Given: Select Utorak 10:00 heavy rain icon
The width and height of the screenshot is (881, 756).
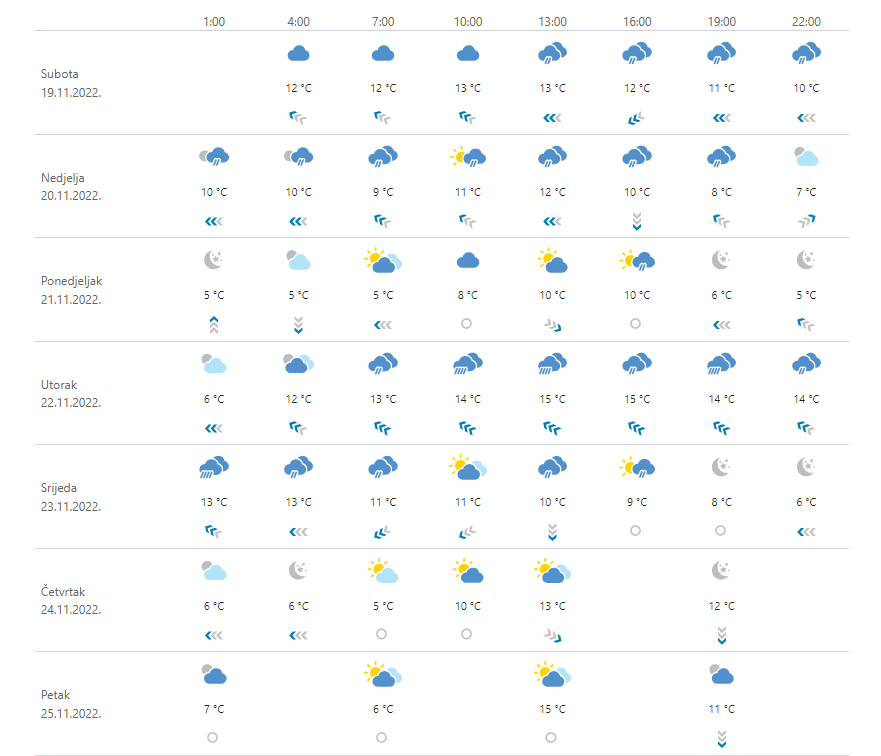Looking at the screenshot, I should coord(468,364).
